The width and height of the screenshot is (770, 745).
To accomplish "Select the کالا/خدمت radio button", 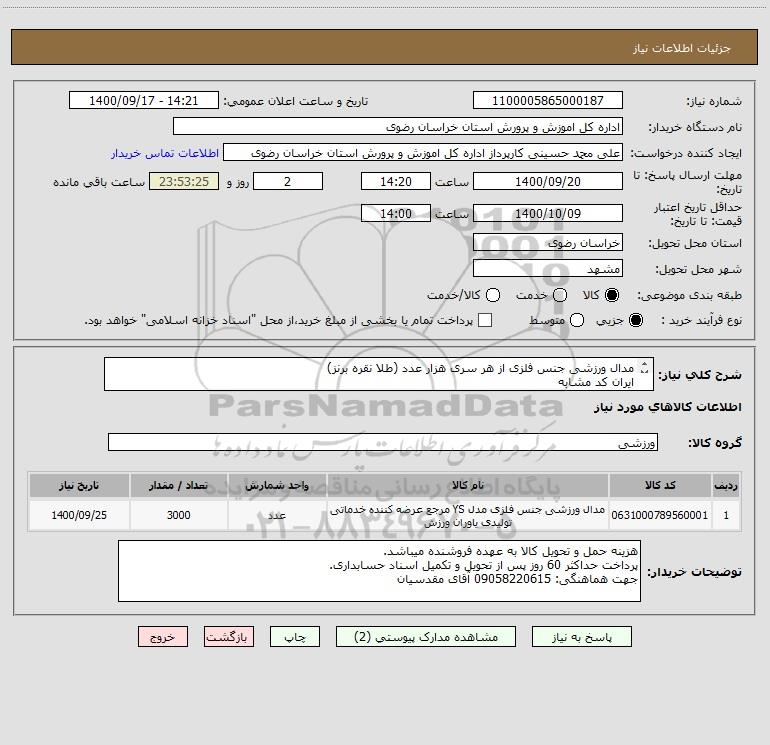I will (x=493, y=295).
